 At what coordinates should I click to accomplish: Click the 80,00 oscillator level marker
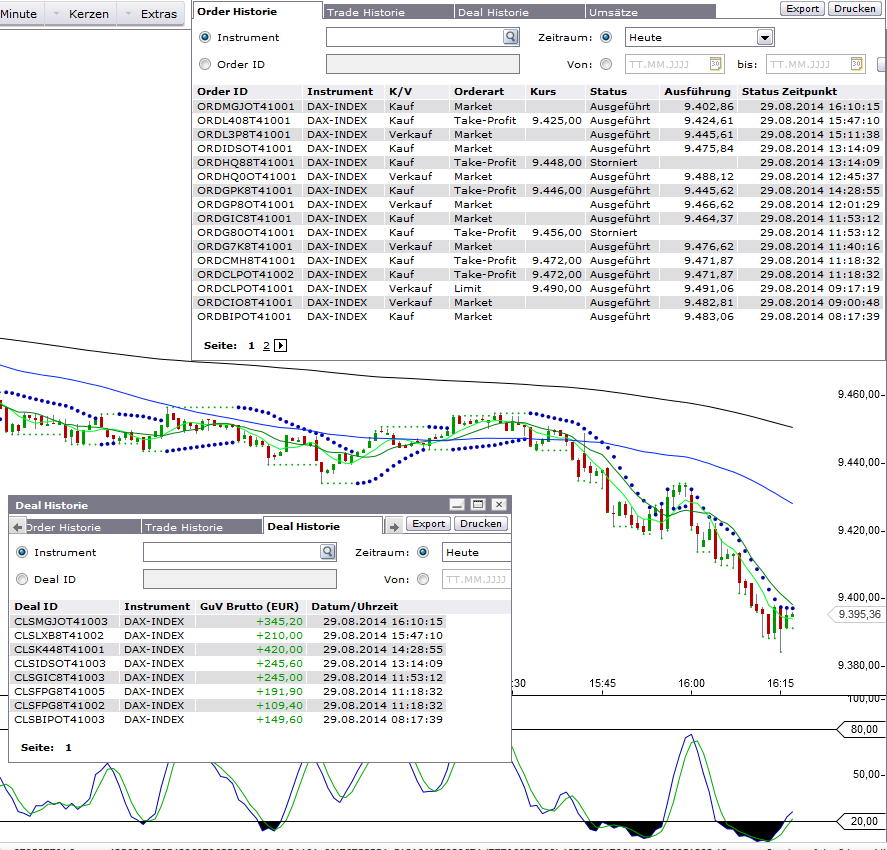pyautogui.click(x=864, y=730)
